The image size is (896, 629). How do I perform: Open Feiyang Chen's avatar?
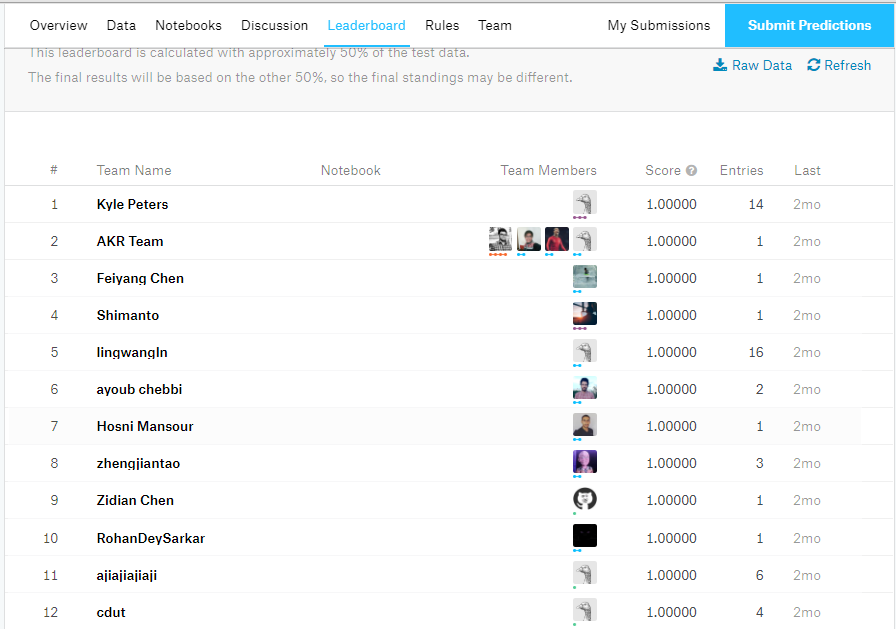coord(585,277)
